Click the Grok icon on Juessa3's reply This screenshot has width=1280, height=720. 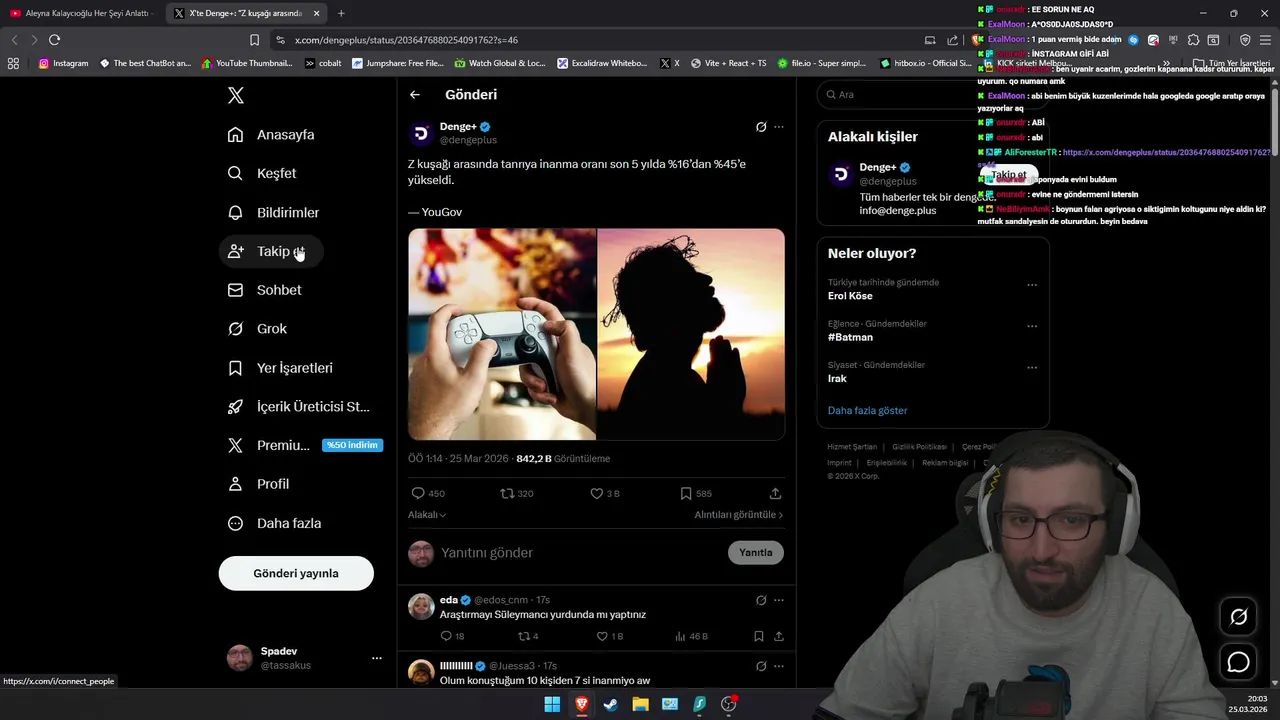coord(761,666)
